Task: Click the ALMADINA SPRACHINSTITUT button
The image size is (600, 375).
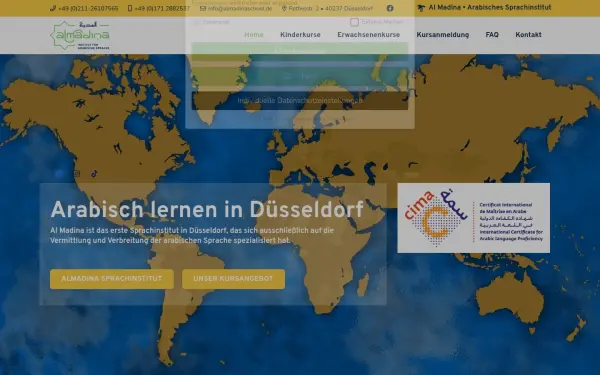Action: [x=112, y=279]
